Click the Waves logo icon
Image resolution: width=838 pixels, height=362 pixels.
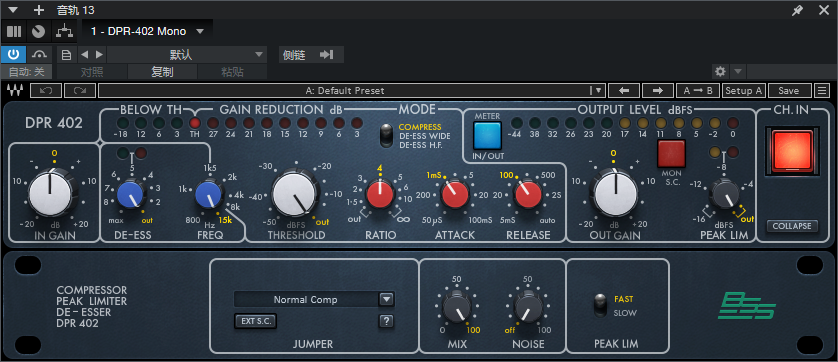14,90
